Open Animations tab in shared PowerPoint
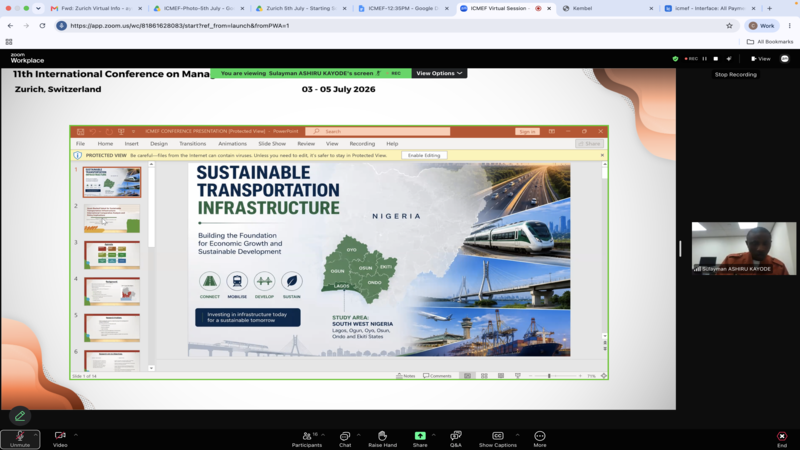Image resolution: width=800 pixels, height=450 pixels. coord(232,144)
